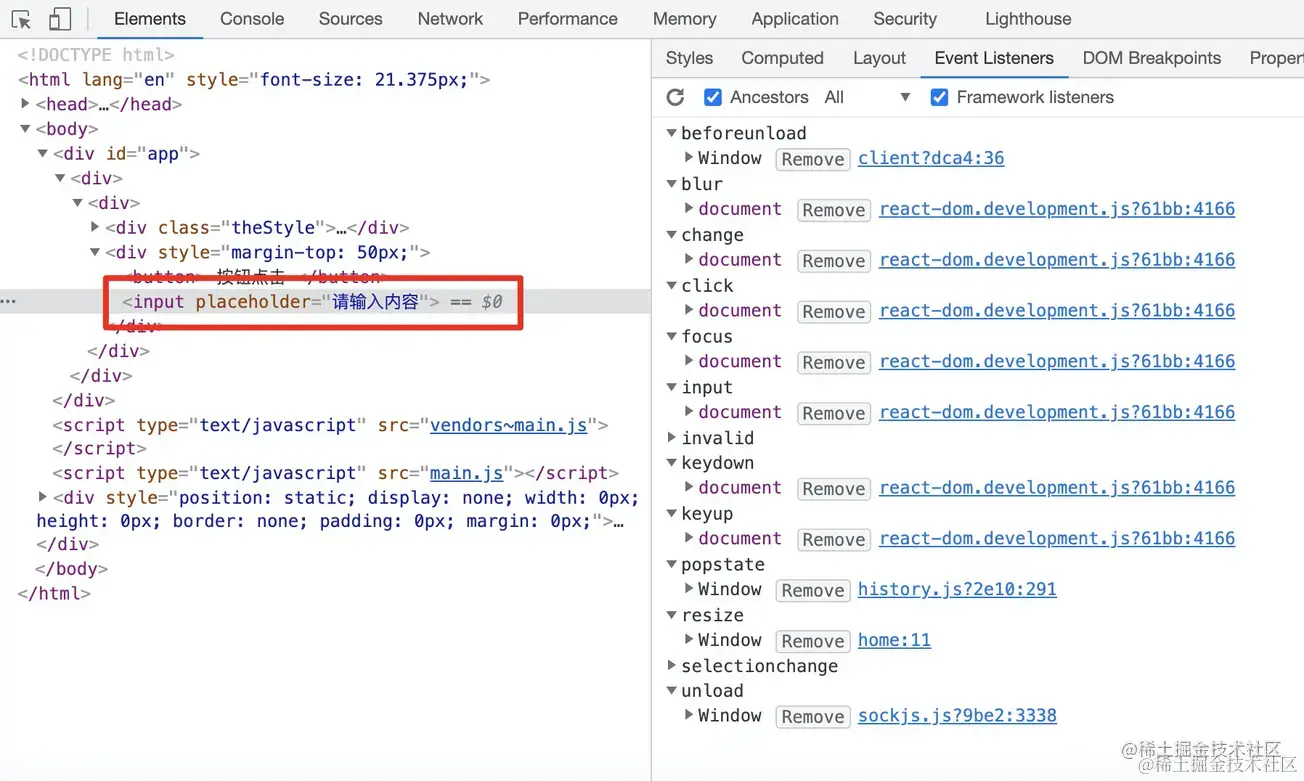
Task: Activate the inspect element picker icon
Action: pyautogui.click(x=22, y=19)
